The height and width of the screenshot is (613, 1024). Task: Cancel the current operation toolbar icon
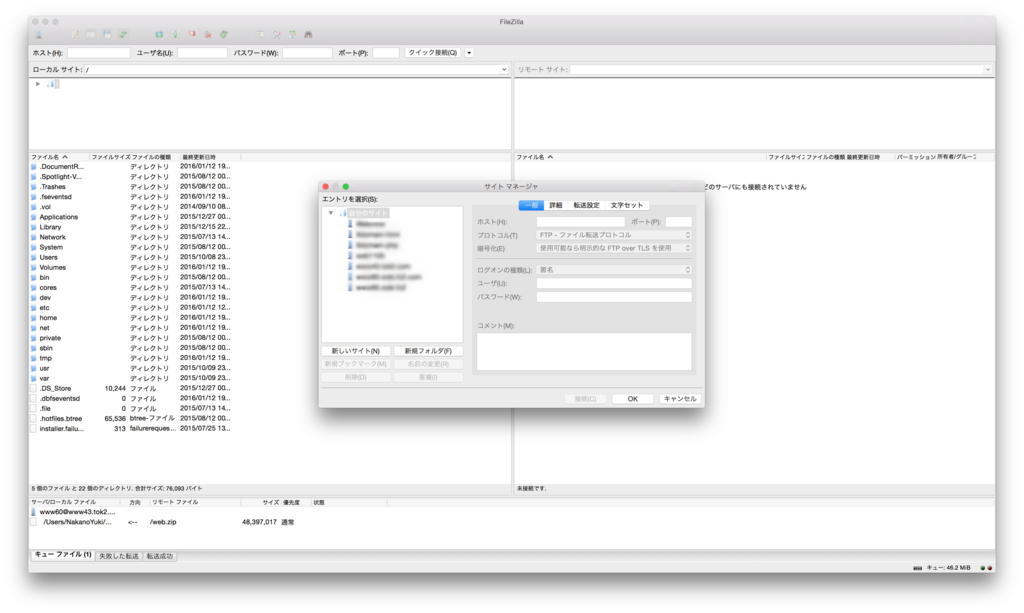point(192,35)
